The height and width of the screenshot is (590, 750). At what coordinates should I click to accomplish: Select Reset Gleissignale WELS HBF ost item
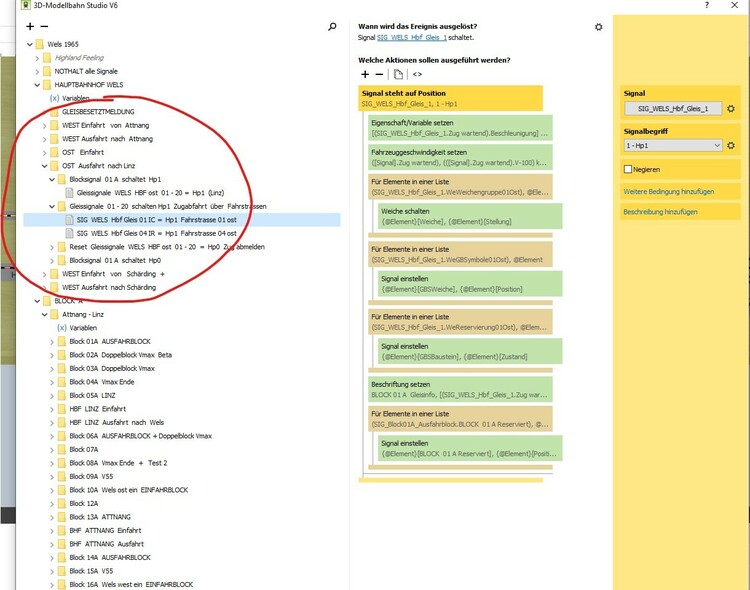(167, 247)
